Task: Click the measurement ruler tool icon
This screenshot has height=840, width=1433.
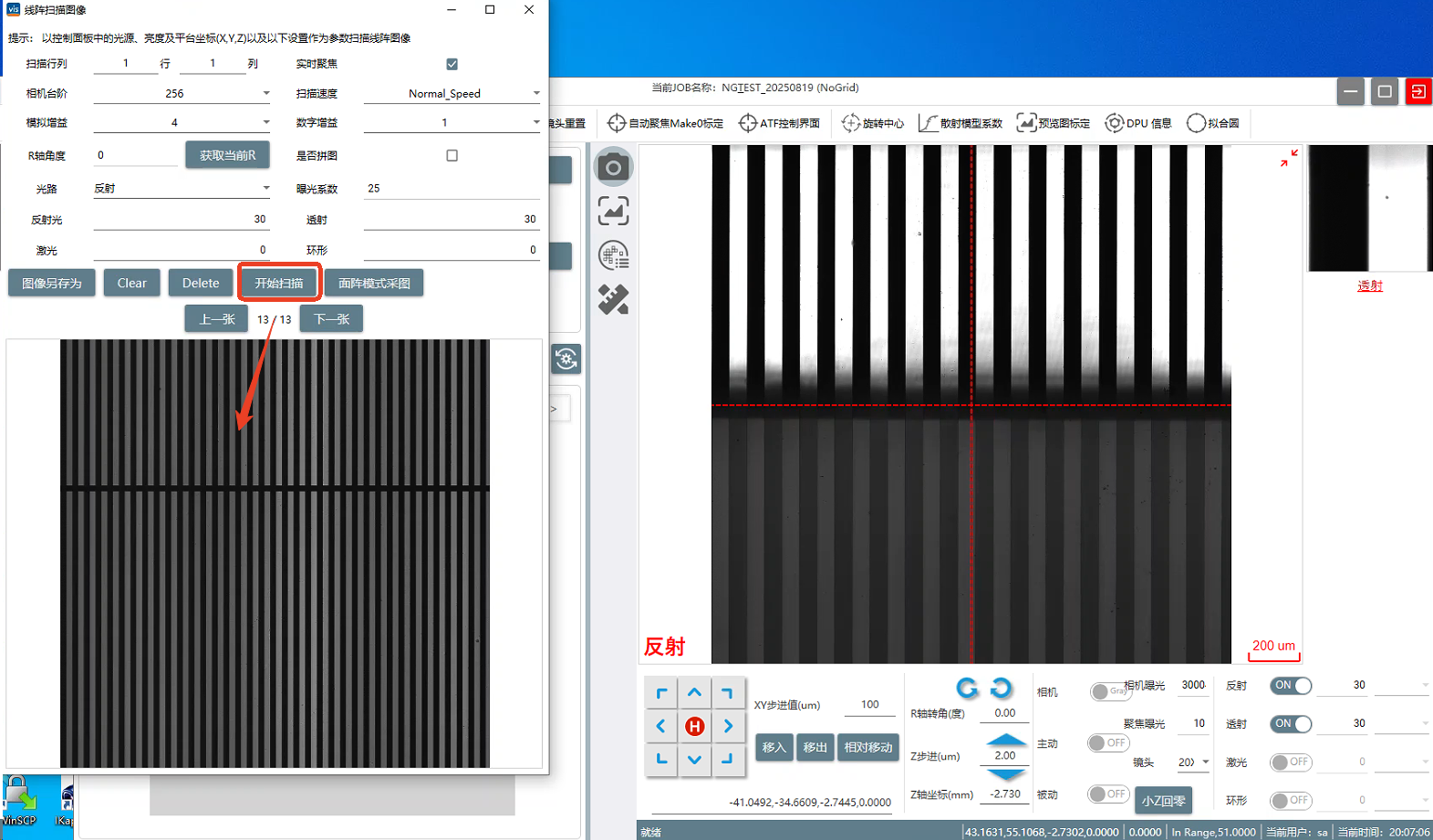Action: pos(613,299)
